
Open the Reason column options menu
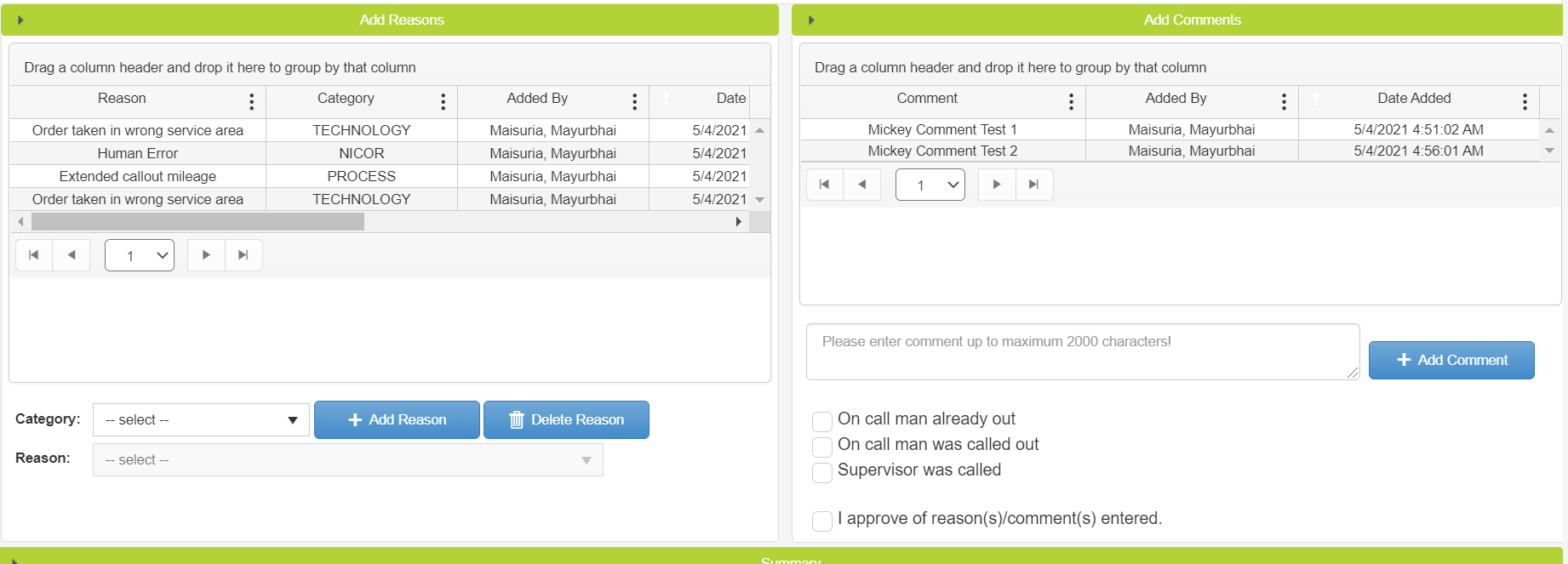(x=251, y=102)
